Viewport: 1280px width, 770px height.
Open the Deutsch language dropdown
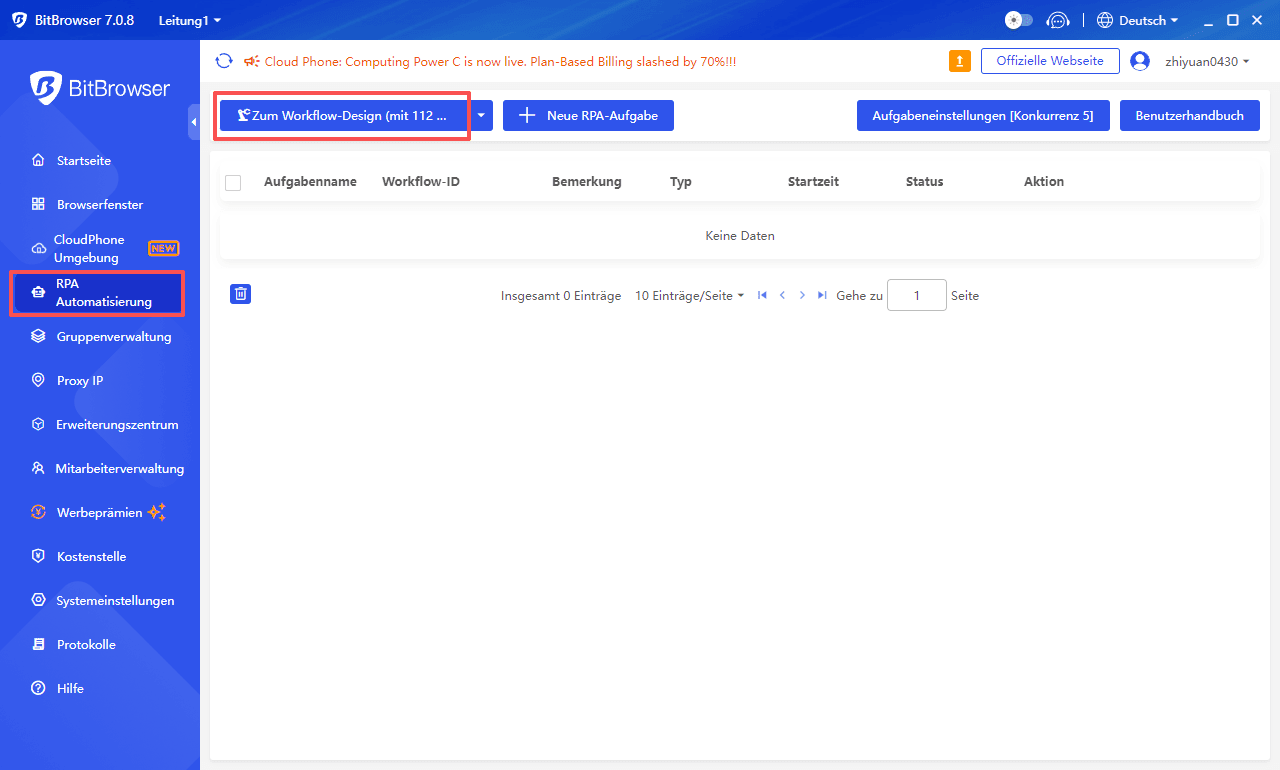pos(1137,20)
